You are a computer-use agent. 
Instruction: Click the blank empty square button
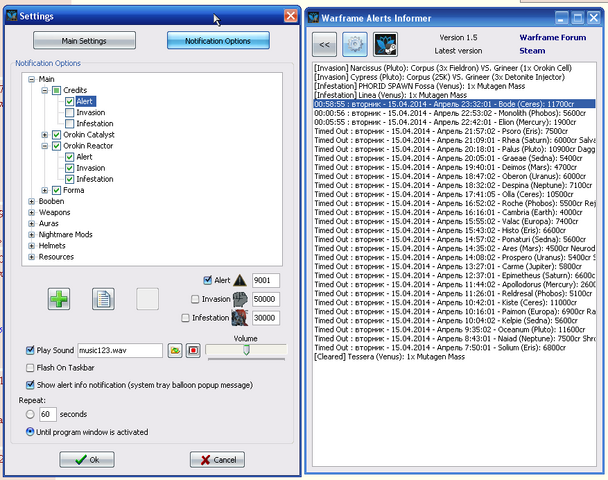[147, 299]
